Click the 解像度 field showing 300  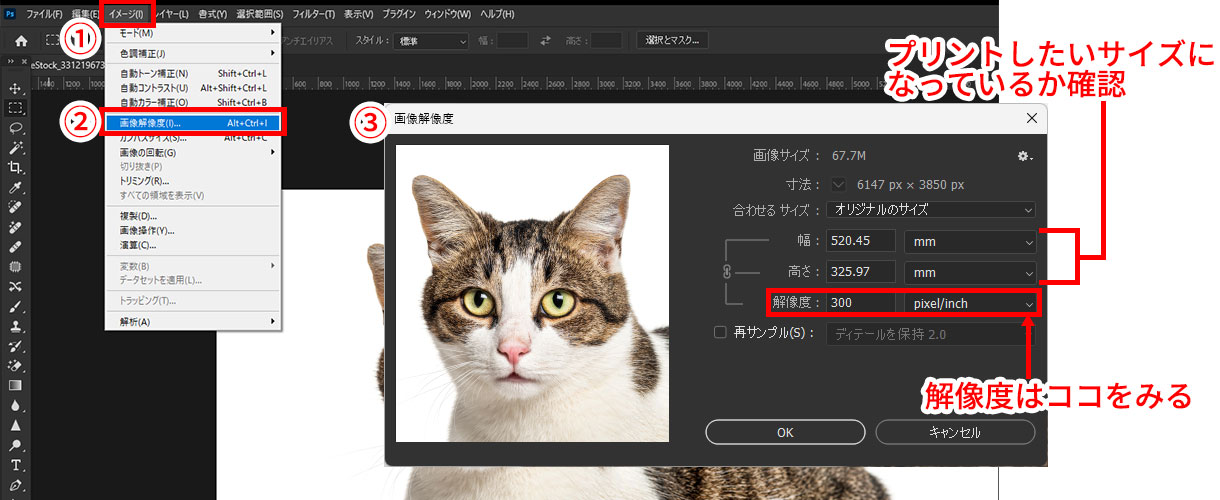coord(861,303)
